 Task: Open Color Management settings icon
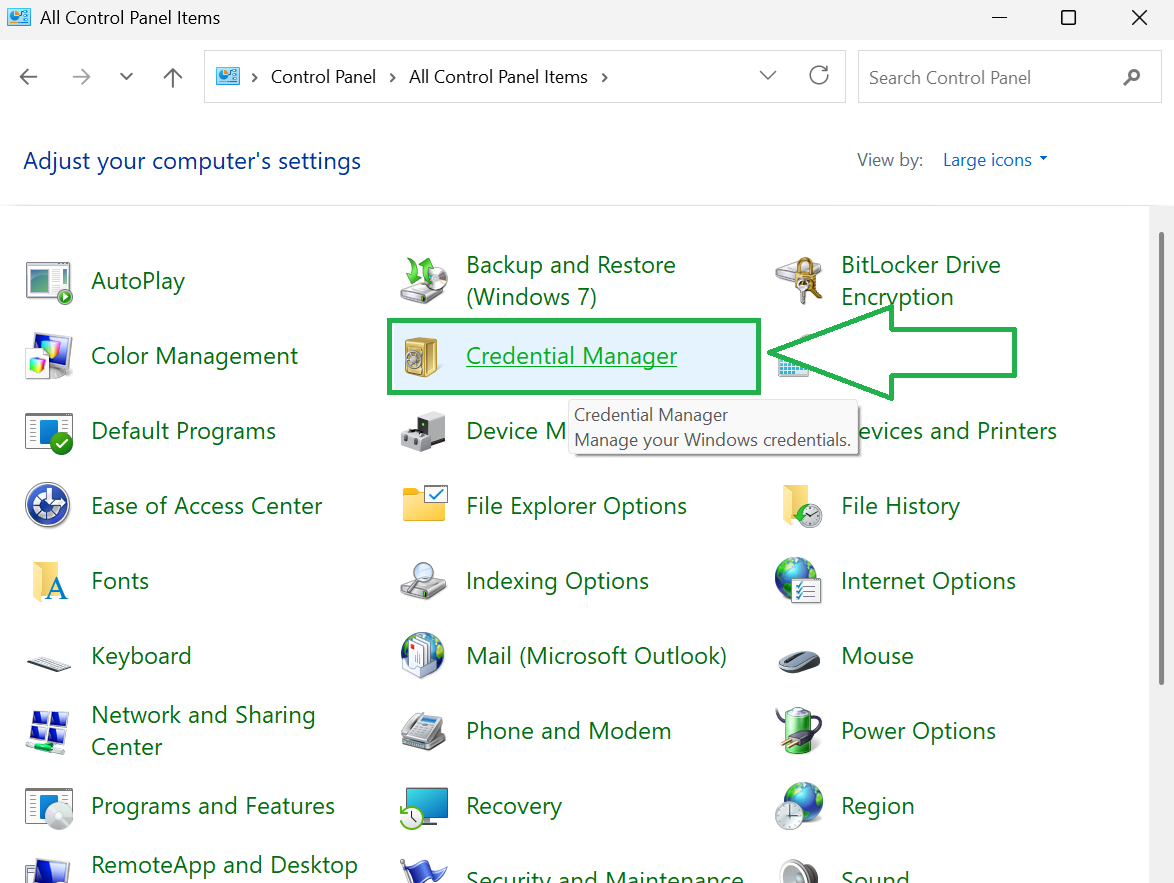(x=48, y=356)
